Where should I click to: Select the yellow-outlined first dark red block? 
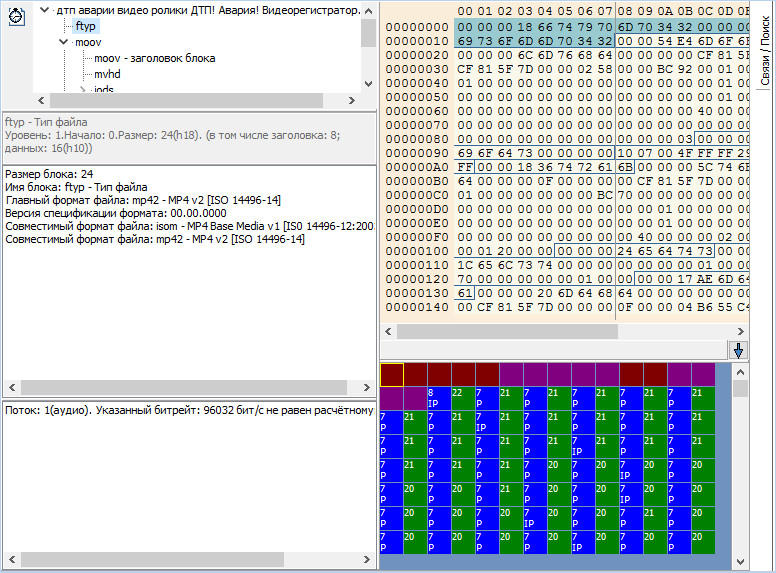391,375
